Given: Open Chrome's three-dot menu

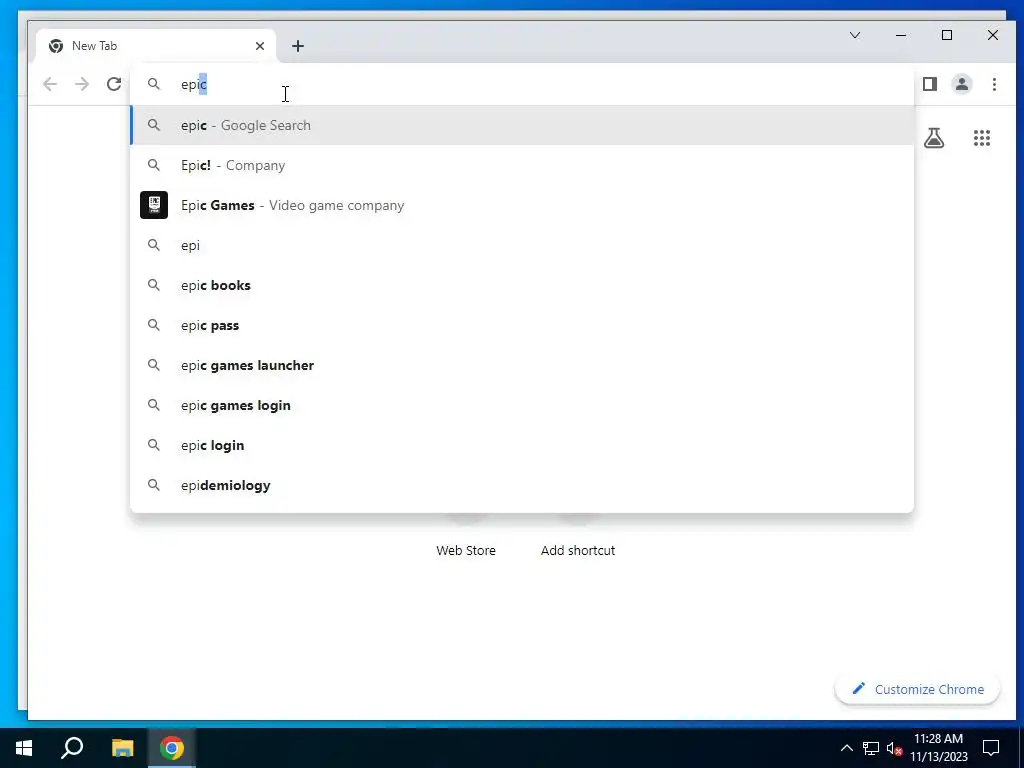Looking at the screenshot, I should [x=994, y=84].
